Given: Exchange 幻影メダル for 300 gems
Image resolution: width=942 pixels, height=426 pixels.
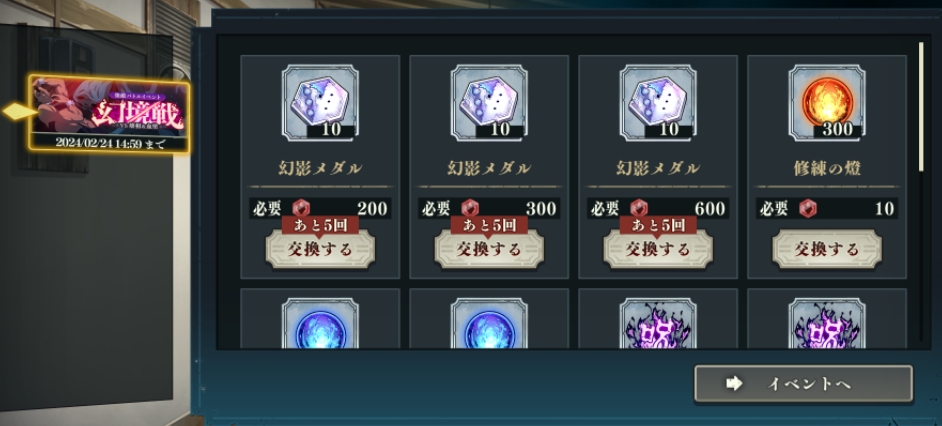Looking at the screenshot, I should click(489, 249).
